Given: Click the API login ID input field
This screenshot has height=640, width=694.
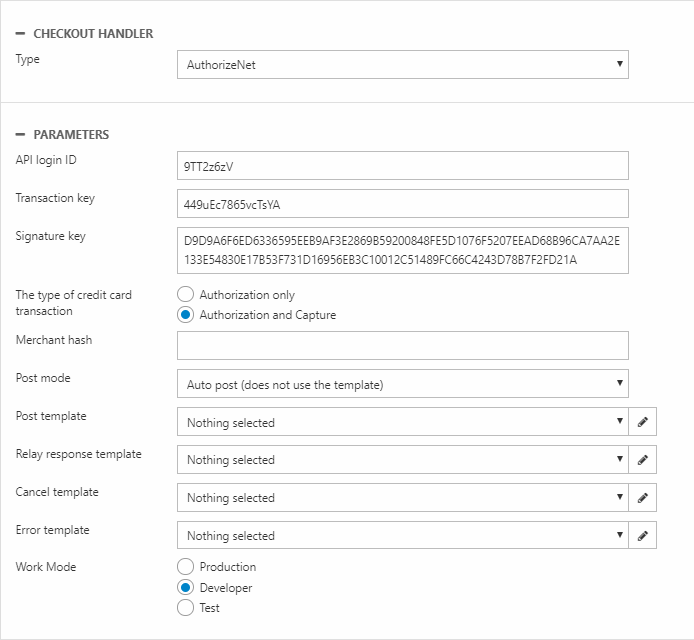Looking at the screenshot, I should (402, 166).
